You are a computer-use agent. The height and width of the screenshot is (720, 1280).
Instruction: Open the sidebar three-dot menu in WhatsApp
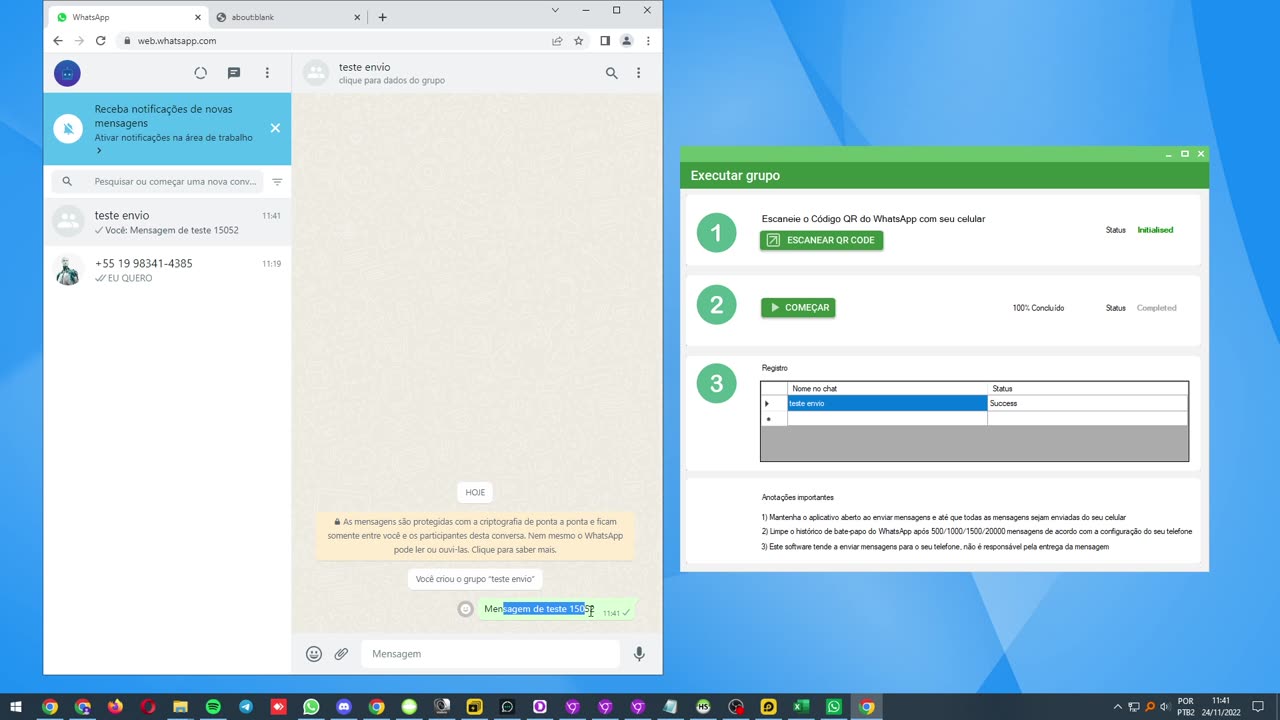tap(267, 73)
